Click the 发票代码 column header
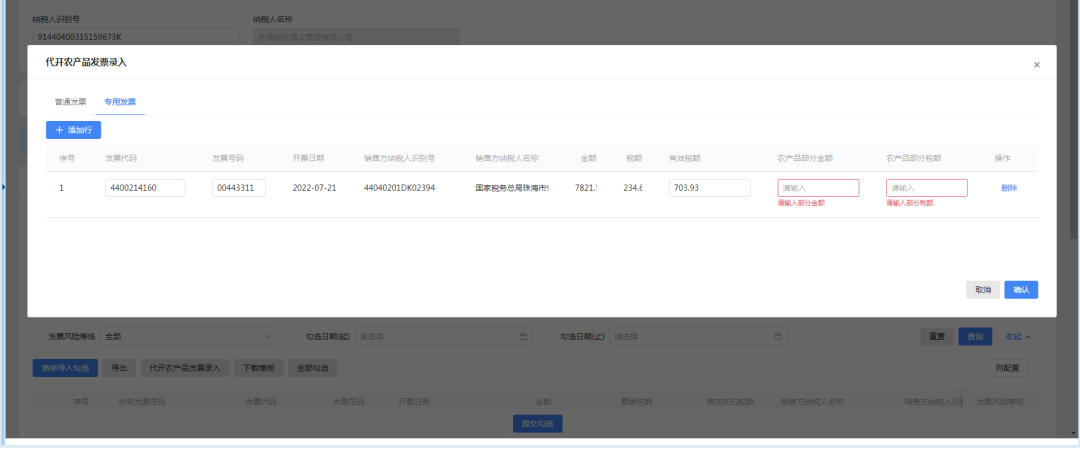This screenshot has height=449, width=1080. pyautogui.click(x=121, y=158)
